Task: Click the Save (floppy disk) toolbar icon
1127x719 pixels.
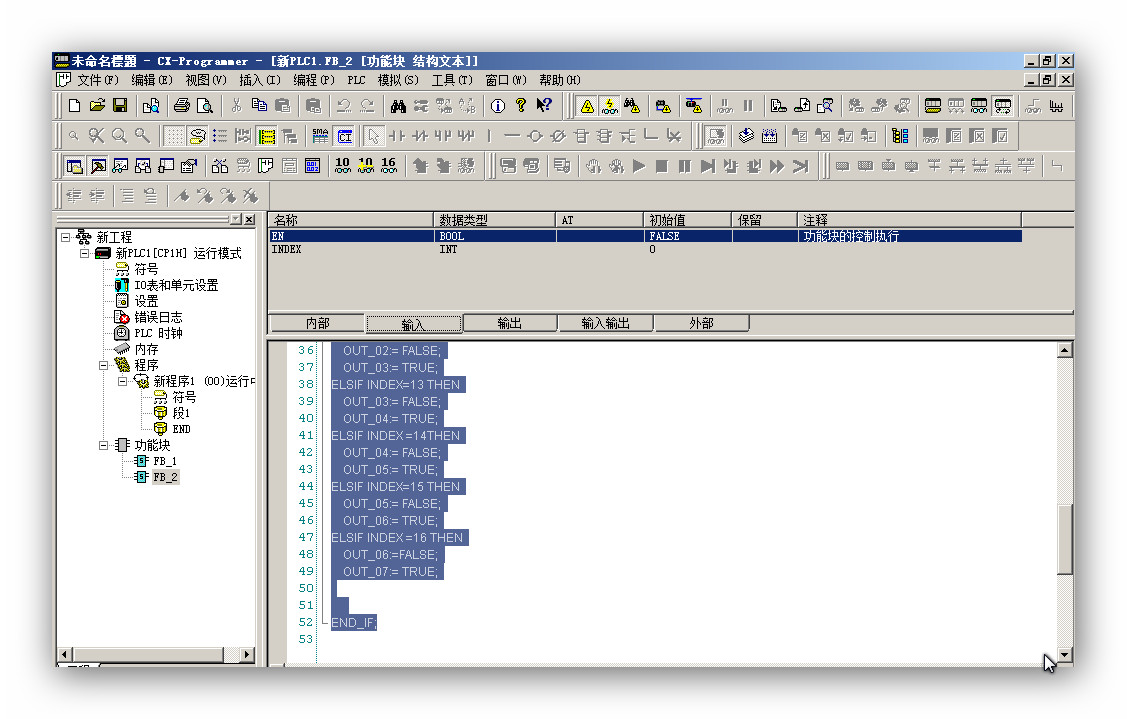Action: (120, 106)
